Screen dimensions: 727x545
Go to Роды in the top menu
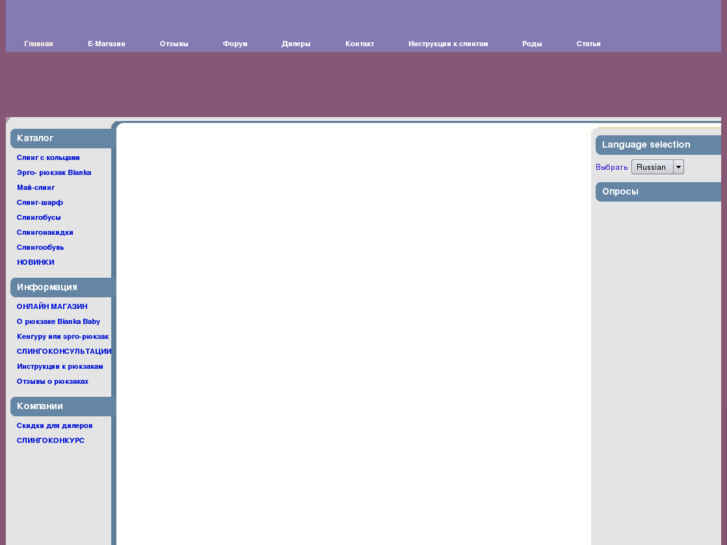pyautogui.click(x=532, y=44)
